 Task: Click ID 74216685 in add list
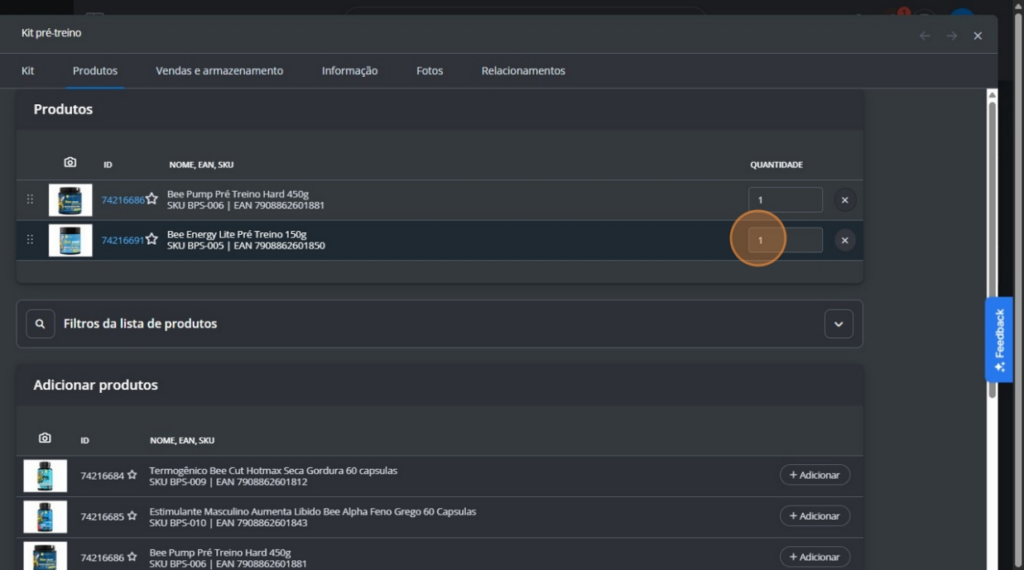tap(102, 516)
